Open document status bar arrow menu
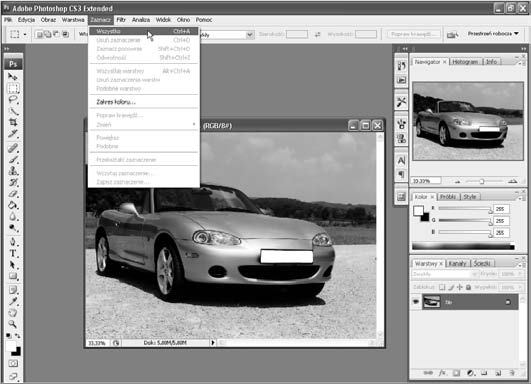The image size is (531, 384). 213,343
